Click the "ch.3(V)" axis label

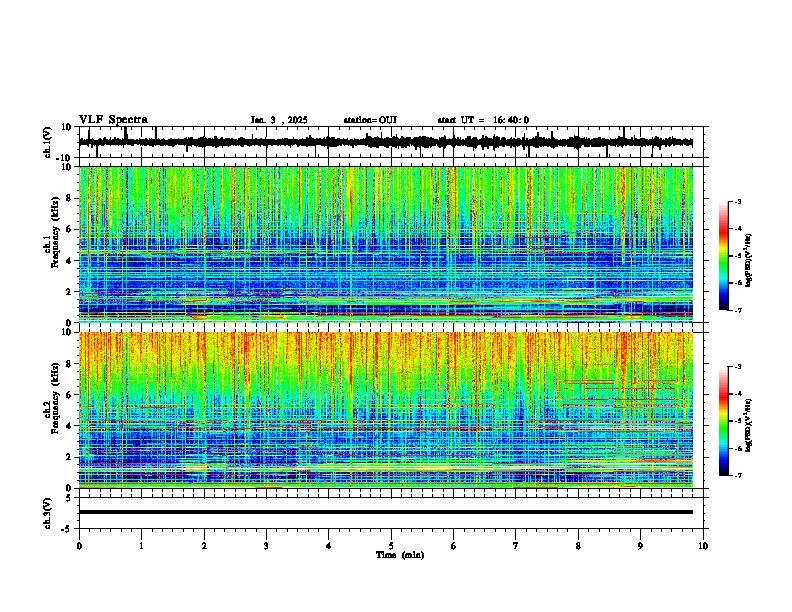click(x=48, y=513)
